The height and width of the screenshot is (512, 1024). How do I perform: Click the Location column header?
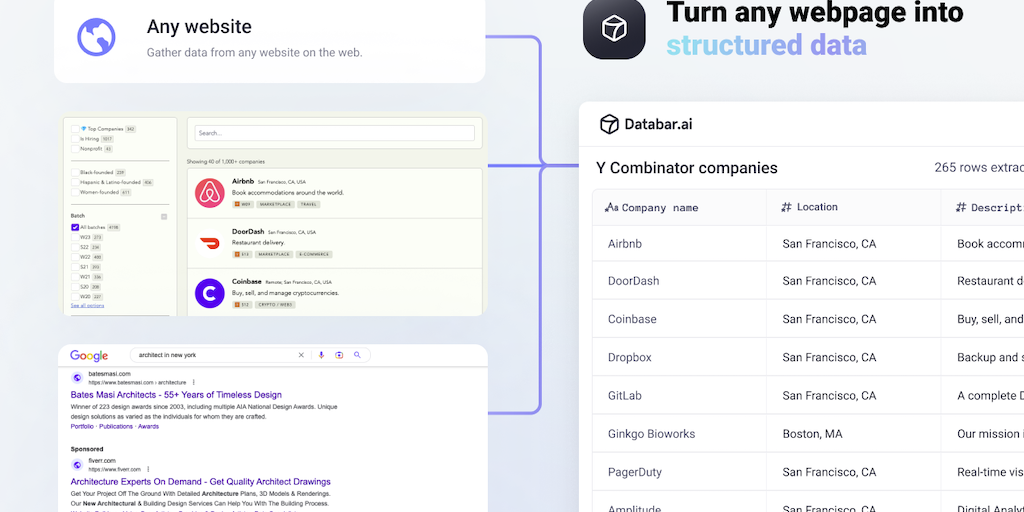[x=854, y=208]
